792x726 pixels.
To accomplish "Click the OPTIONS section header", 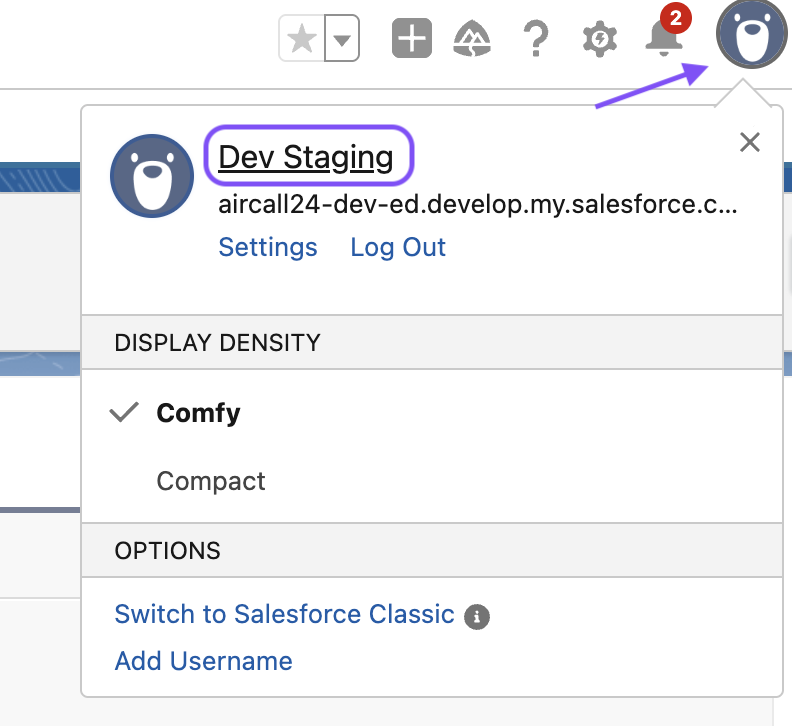I will coord(432,550).
